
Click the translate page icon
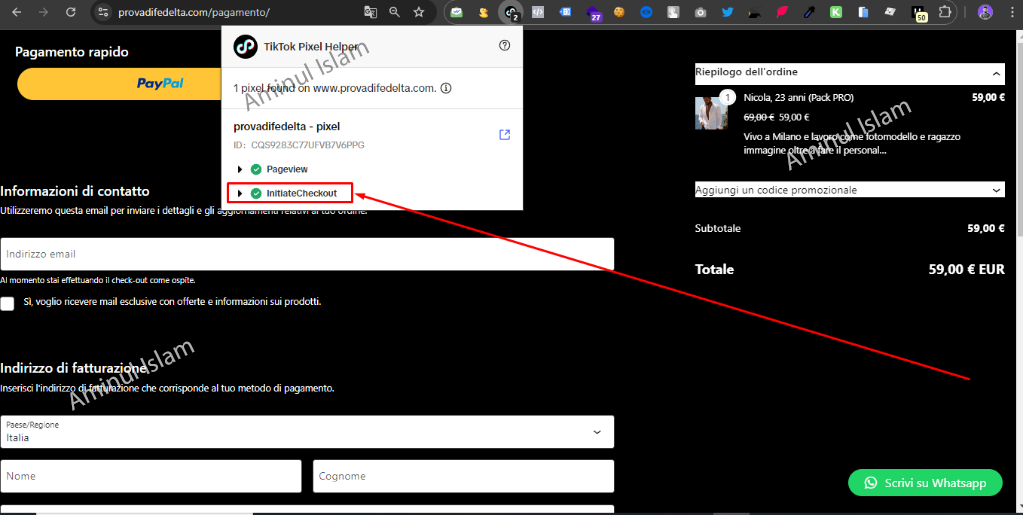tap(370, 12)
